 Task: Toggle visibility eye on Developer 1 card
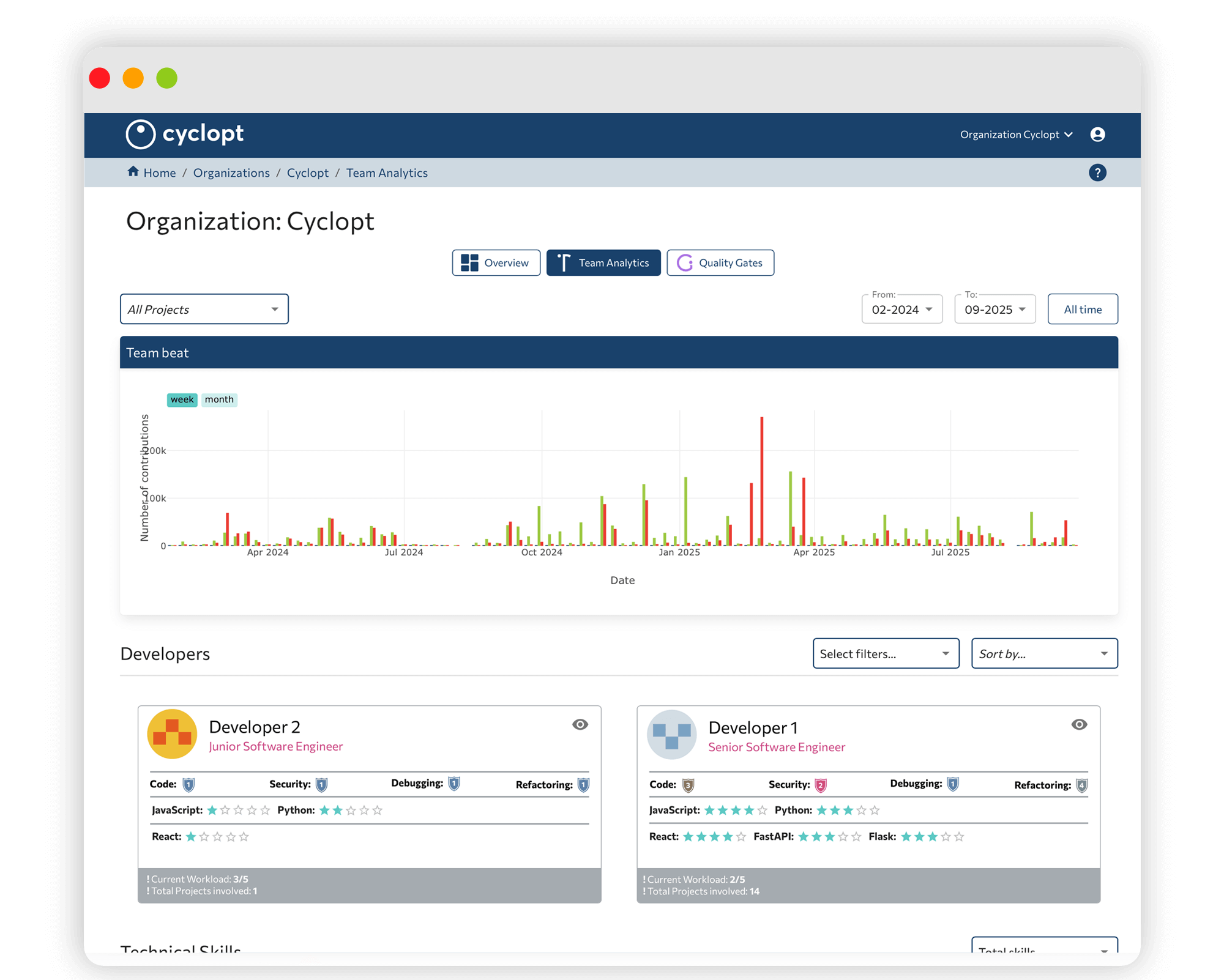[x=1079, y=725]
